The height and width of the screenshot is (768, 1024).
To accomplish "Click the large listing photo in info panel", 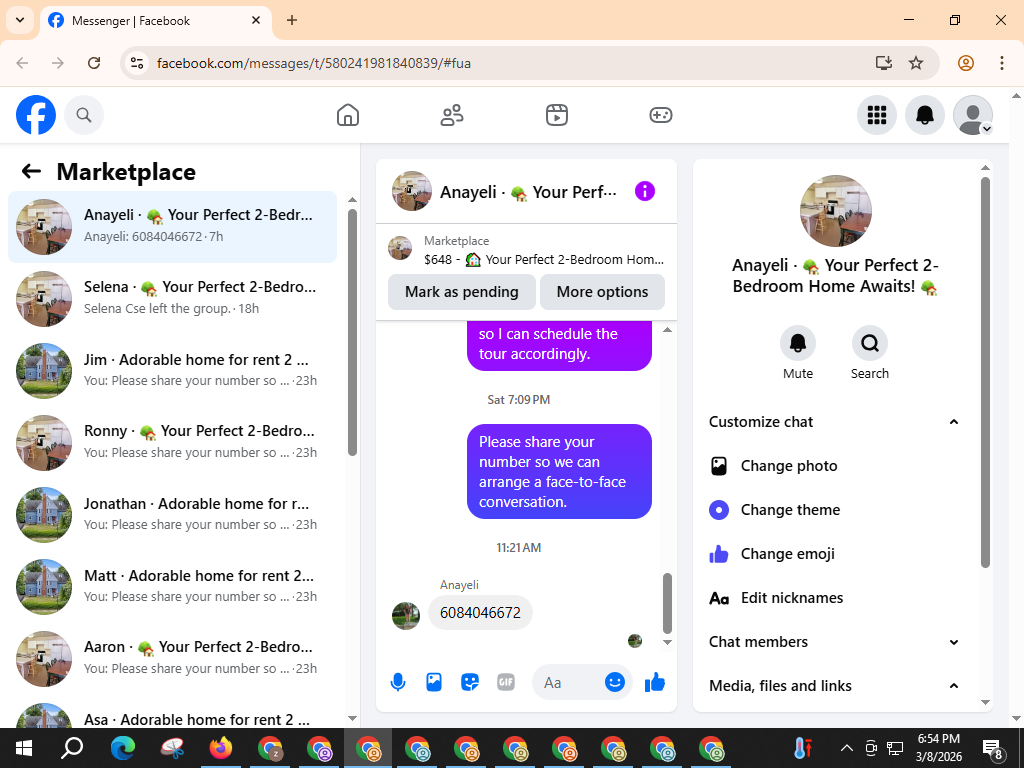I will [835, 211].
